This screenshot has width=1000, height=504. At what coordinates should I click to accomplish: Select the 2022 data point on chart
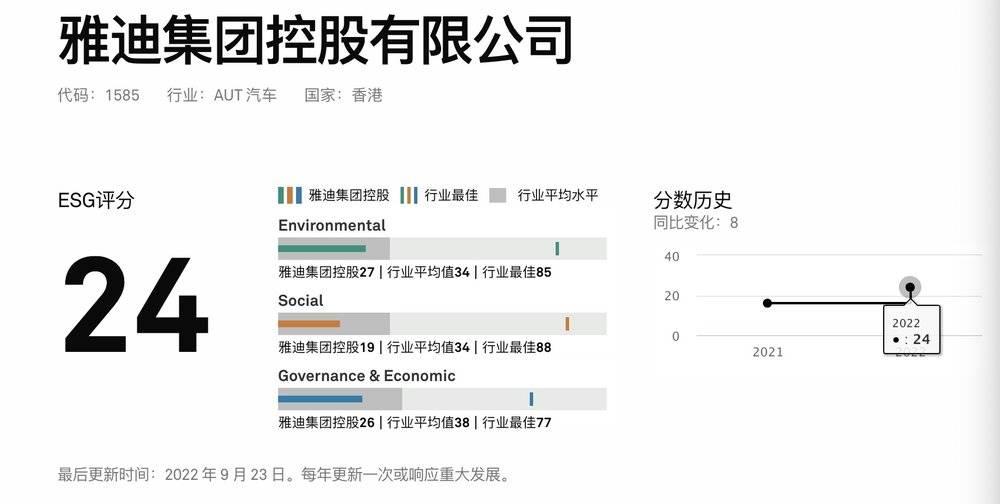point(910,288)
